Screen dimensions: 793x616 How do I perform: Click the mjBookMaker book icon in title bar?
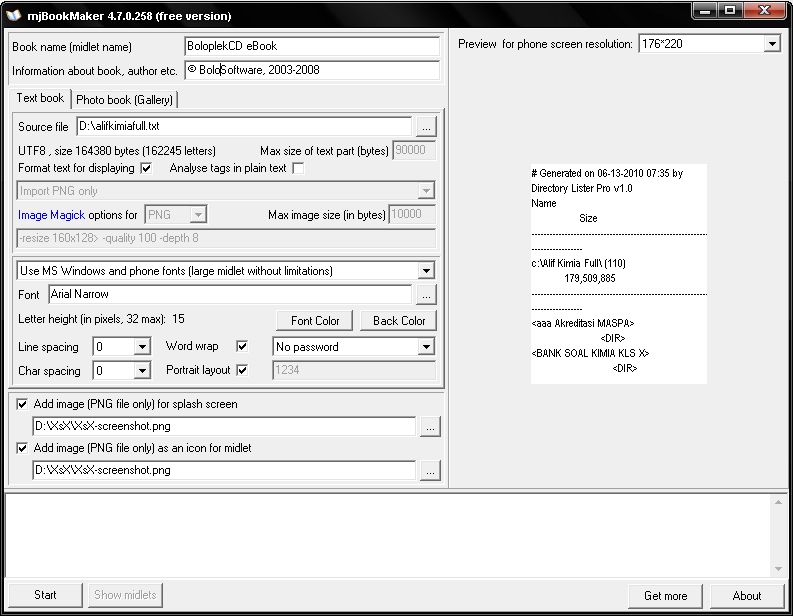[x=14, y=15]
